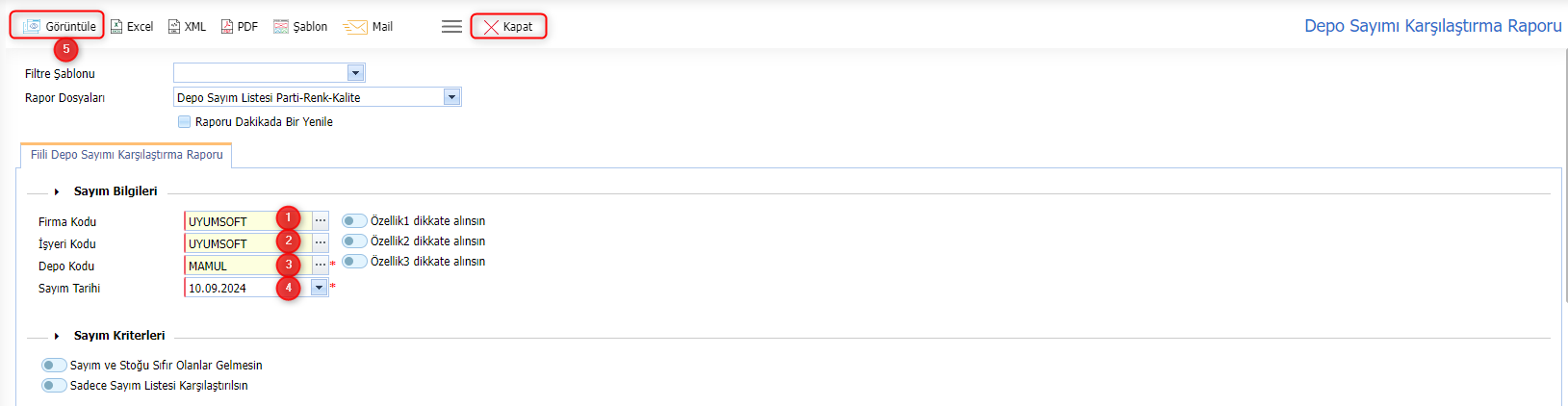Click the İşyeri Kodu input field
Viewport: 1568px width, 406px height.
(x=247, y=243)
